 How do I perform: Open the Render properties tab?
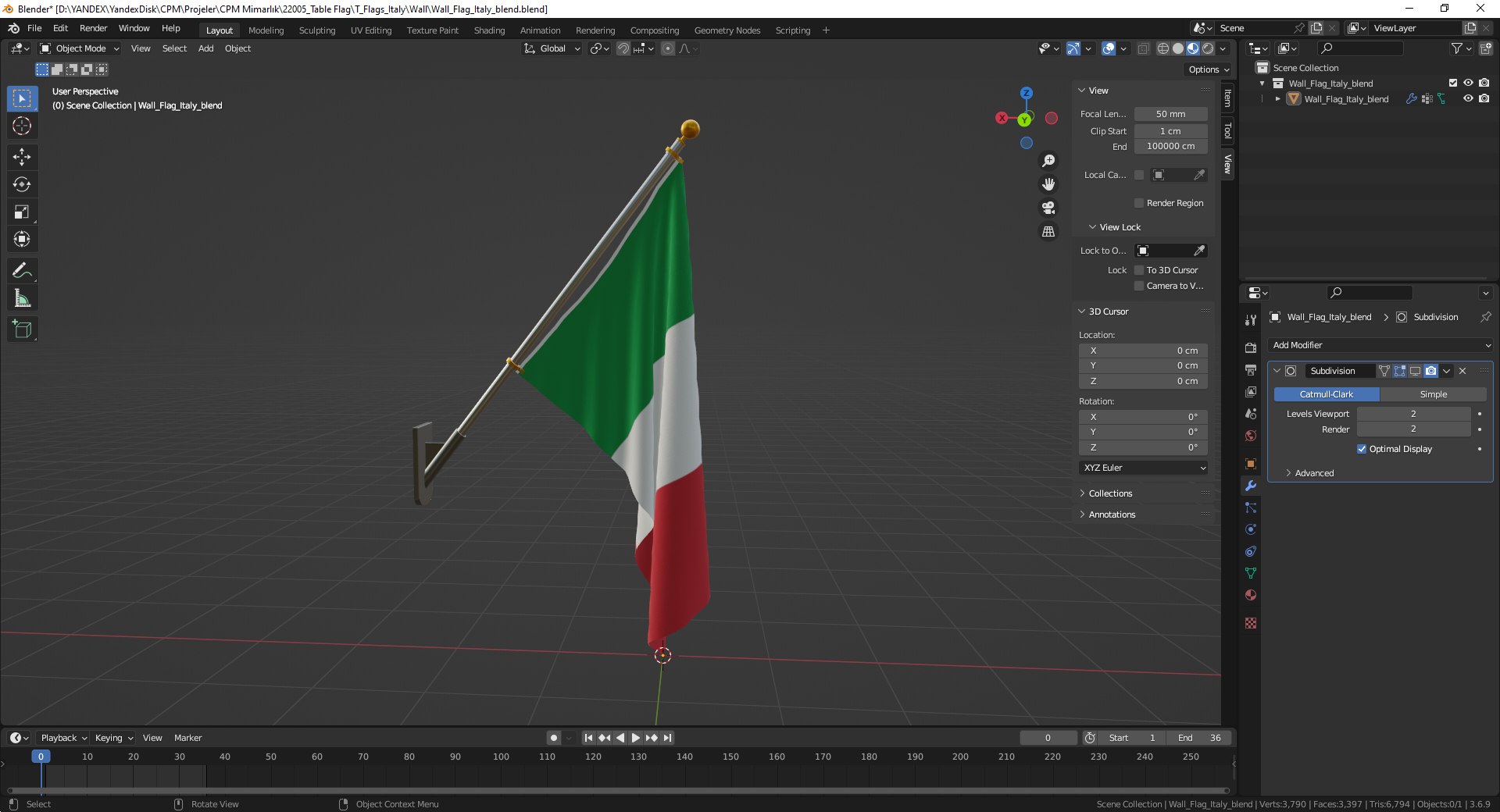pyautogui.click(x=1251, y=347)
